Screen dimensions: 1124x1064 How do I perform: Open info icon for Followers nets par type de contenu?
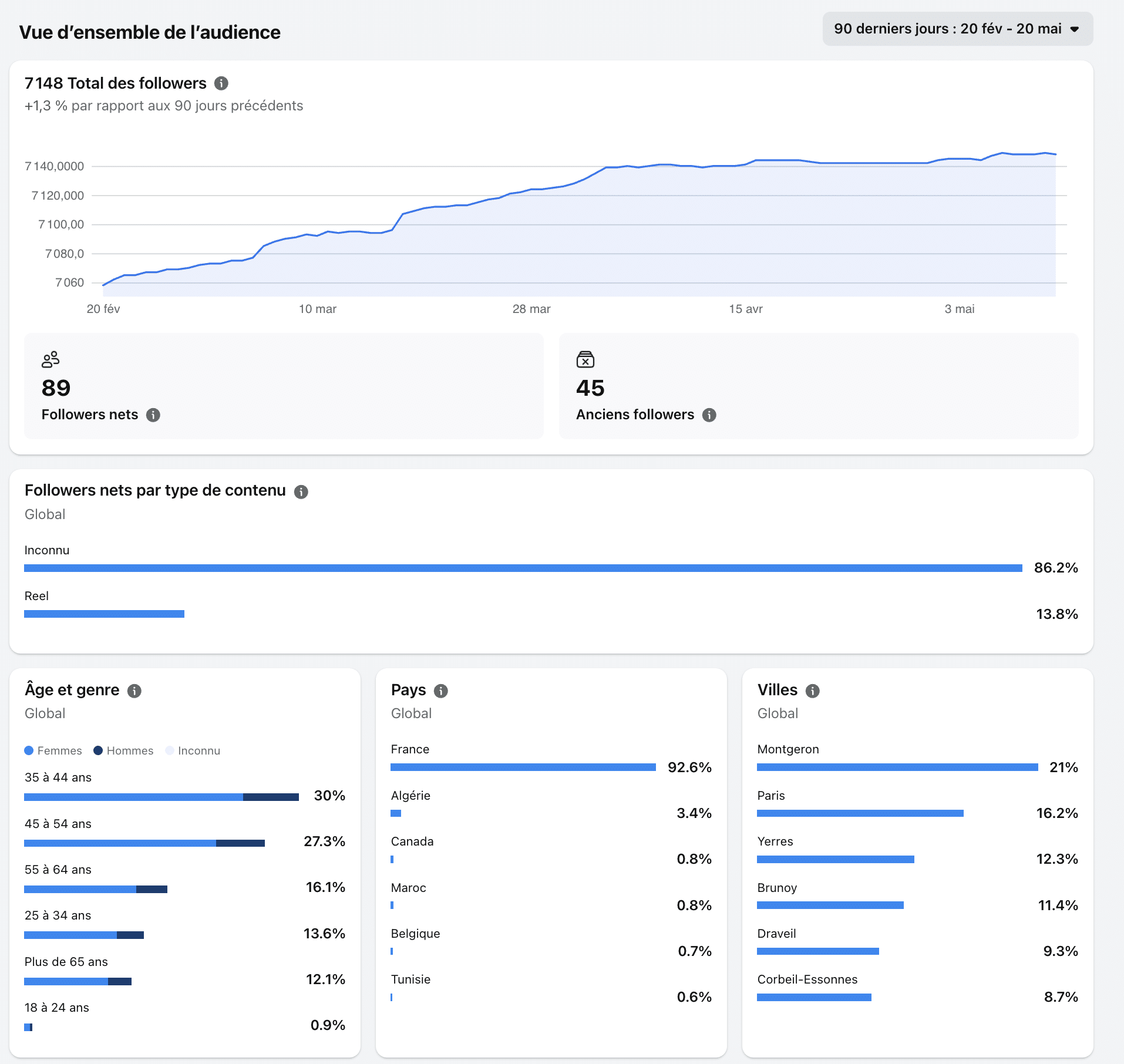coord(301,492)
